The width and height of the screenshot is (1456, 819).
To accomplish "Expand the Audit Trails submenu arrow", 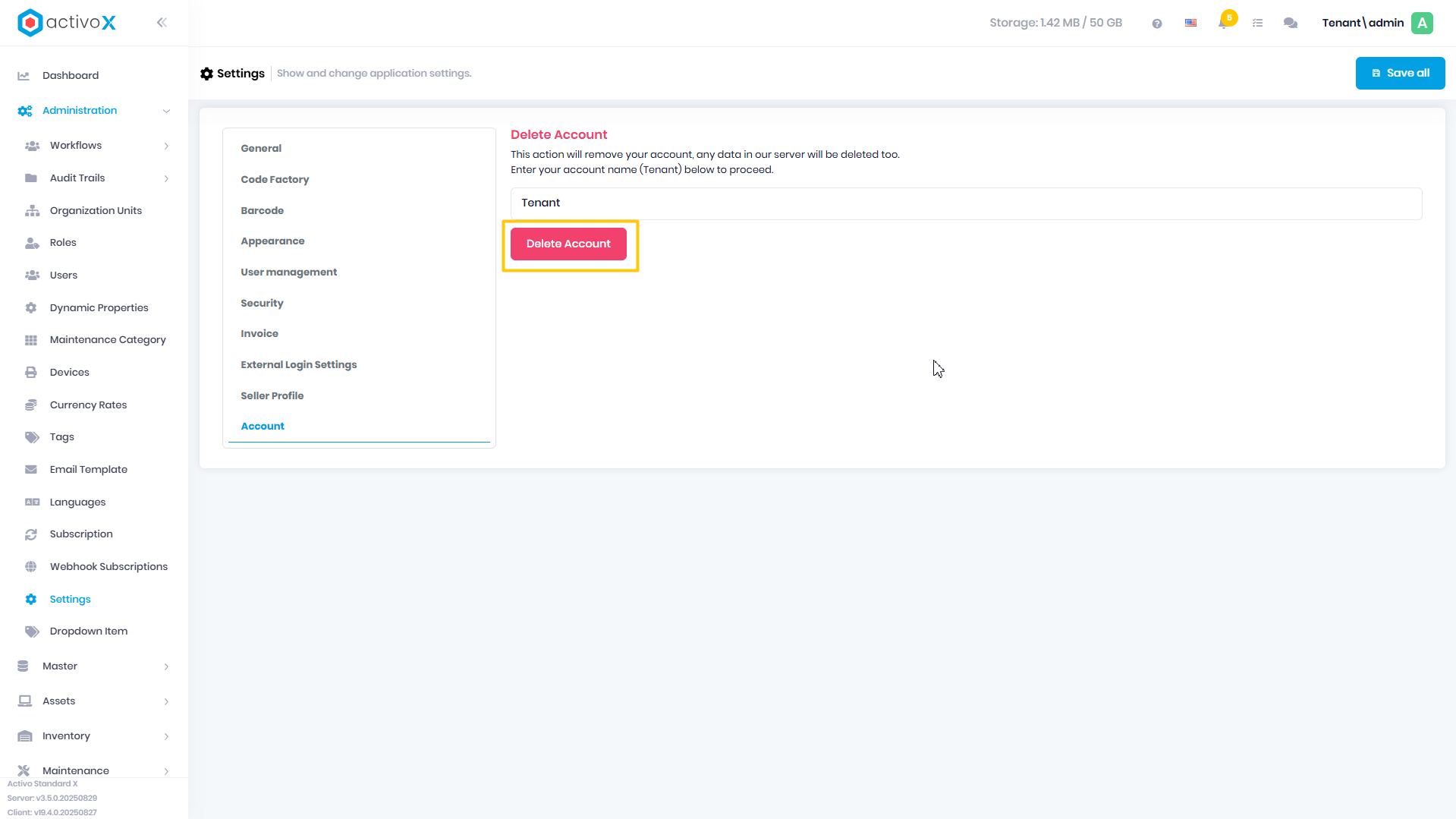I will coord(166,178).
